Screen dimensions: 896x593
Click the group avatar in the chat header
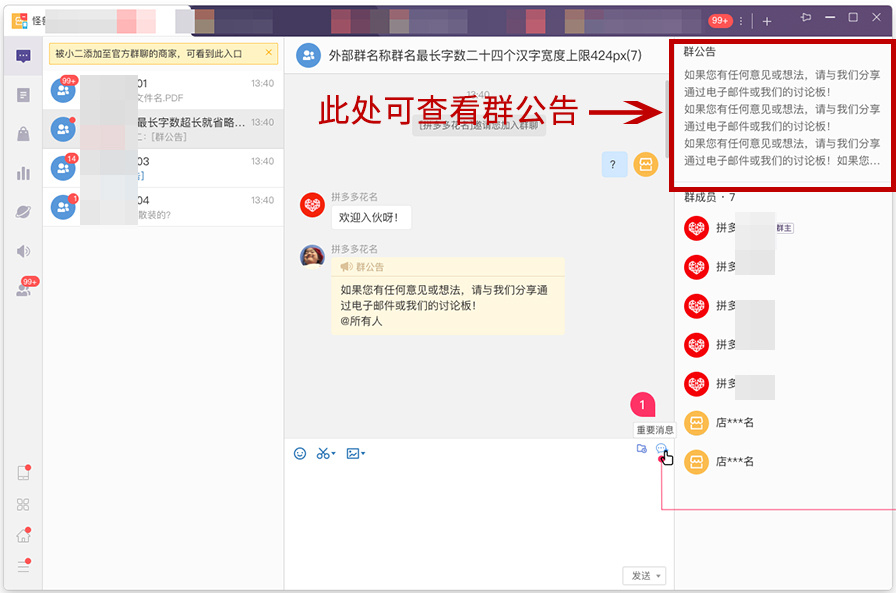[x=308, y=55]
